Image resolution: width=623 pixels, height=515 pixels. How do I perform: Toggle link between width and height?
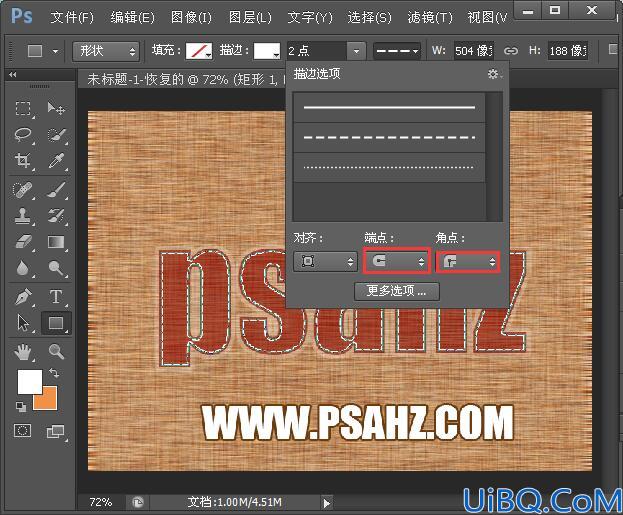[x=511, y=51]
